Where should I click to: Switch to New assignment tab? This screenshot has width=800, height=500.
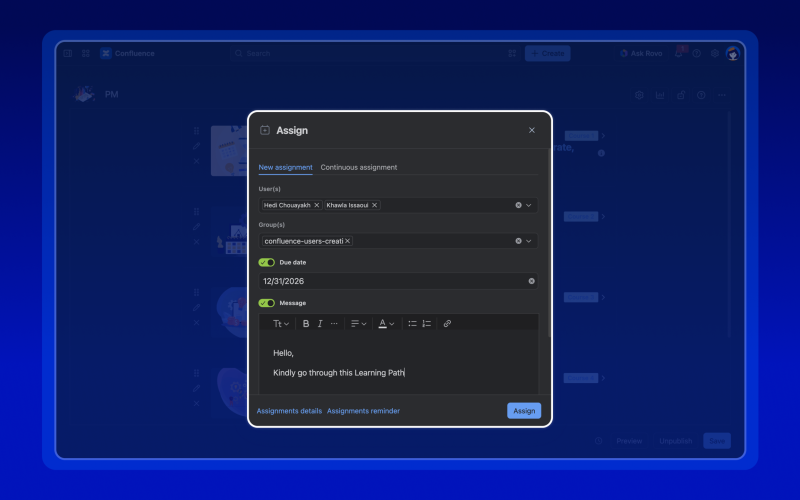click(x=285, y=167)
